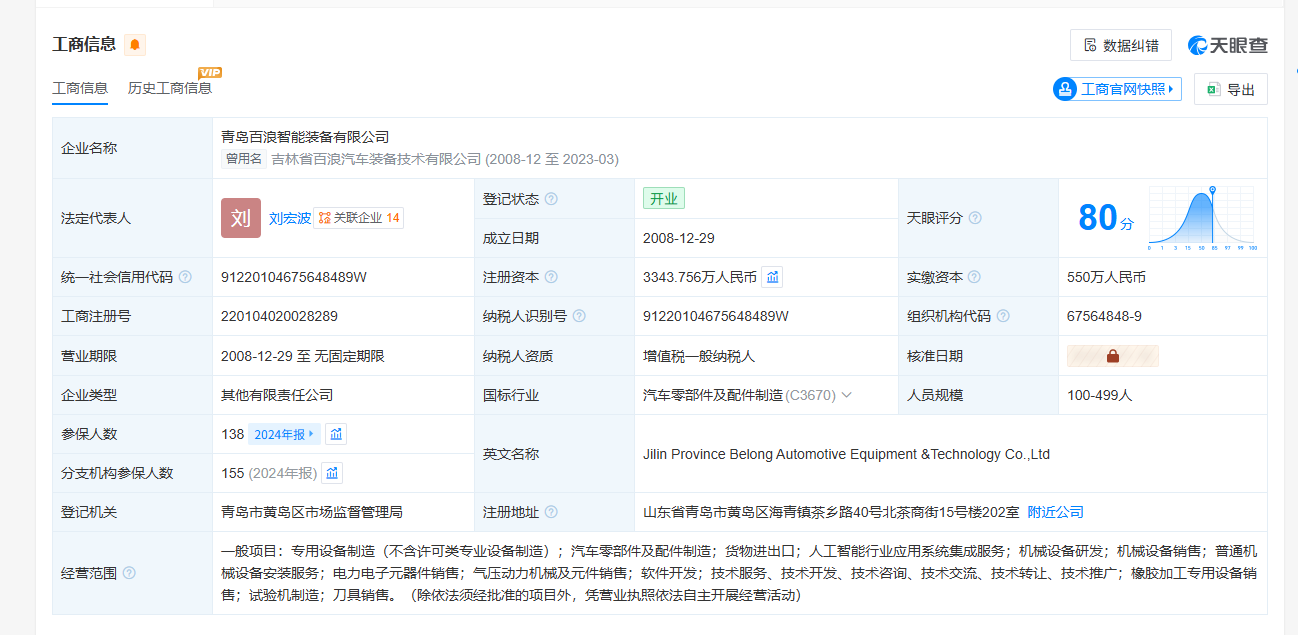Click the help icon next to 注册地址
1298x635 pixels.
pyautogui.click(x=551, y=512)
